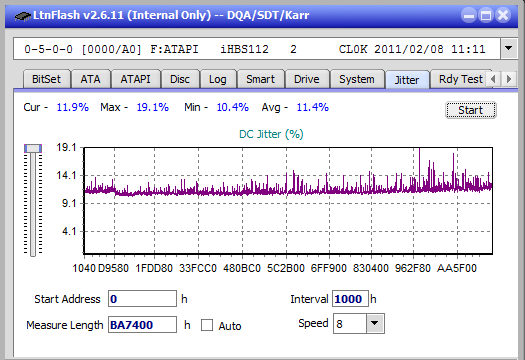The height and width of the screenshot is (360, 525).
Task: Expand the Speed dropdown
Action: [x=375, y=323]
